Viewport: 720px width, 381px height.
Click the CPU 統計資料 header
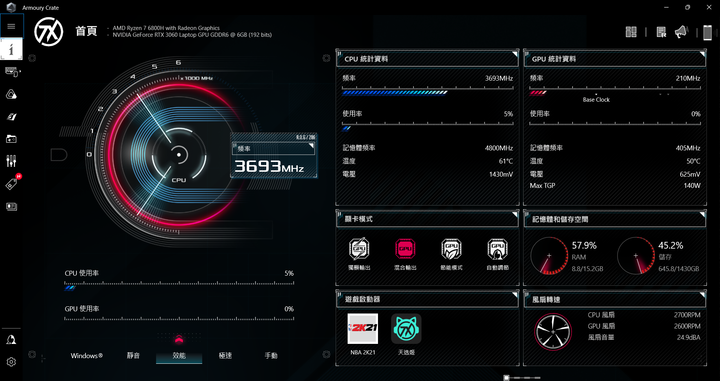pyautogui.click(x=366, y=59)
